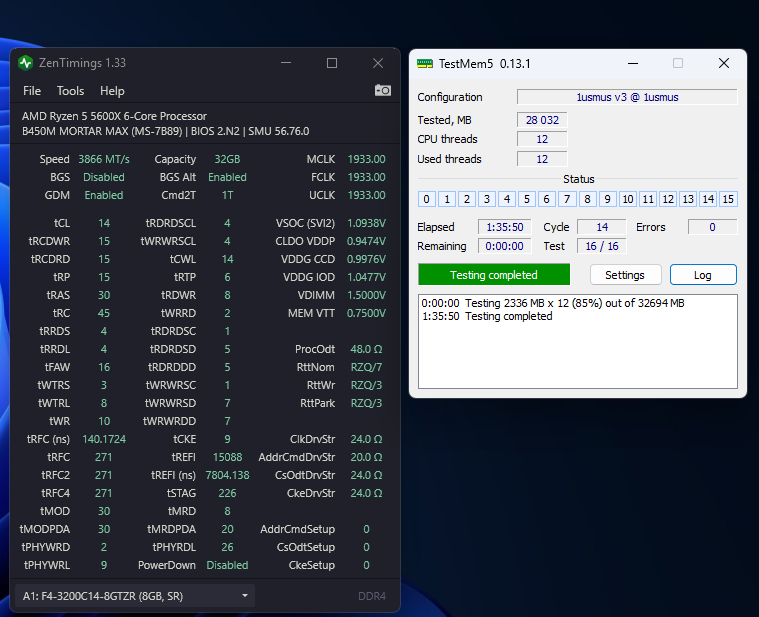Select status thread box 6
Screen dimensions: 759x617
coord(546,199)
